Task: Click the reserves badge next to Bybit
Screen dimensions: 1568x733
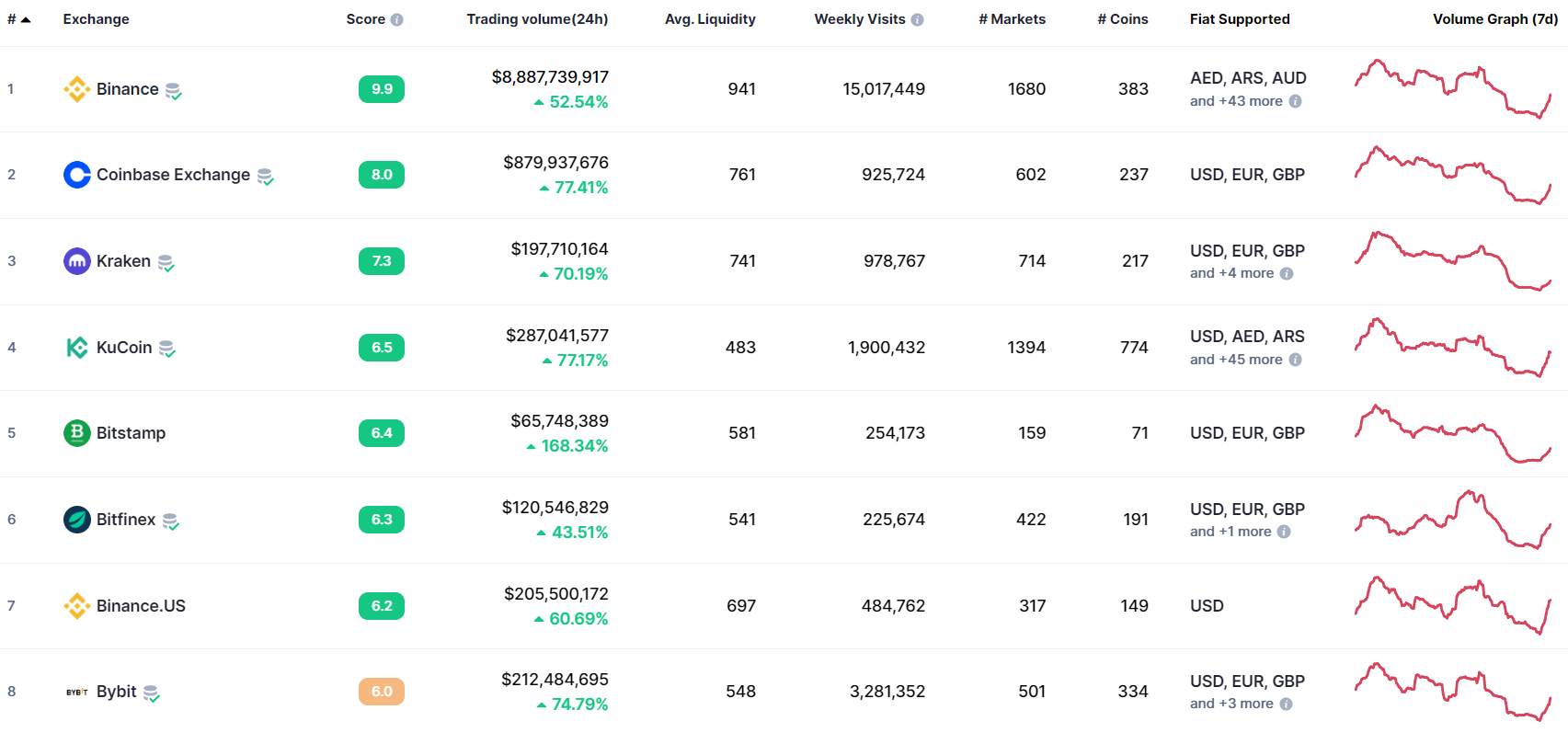Action: [x=151, y=693]
